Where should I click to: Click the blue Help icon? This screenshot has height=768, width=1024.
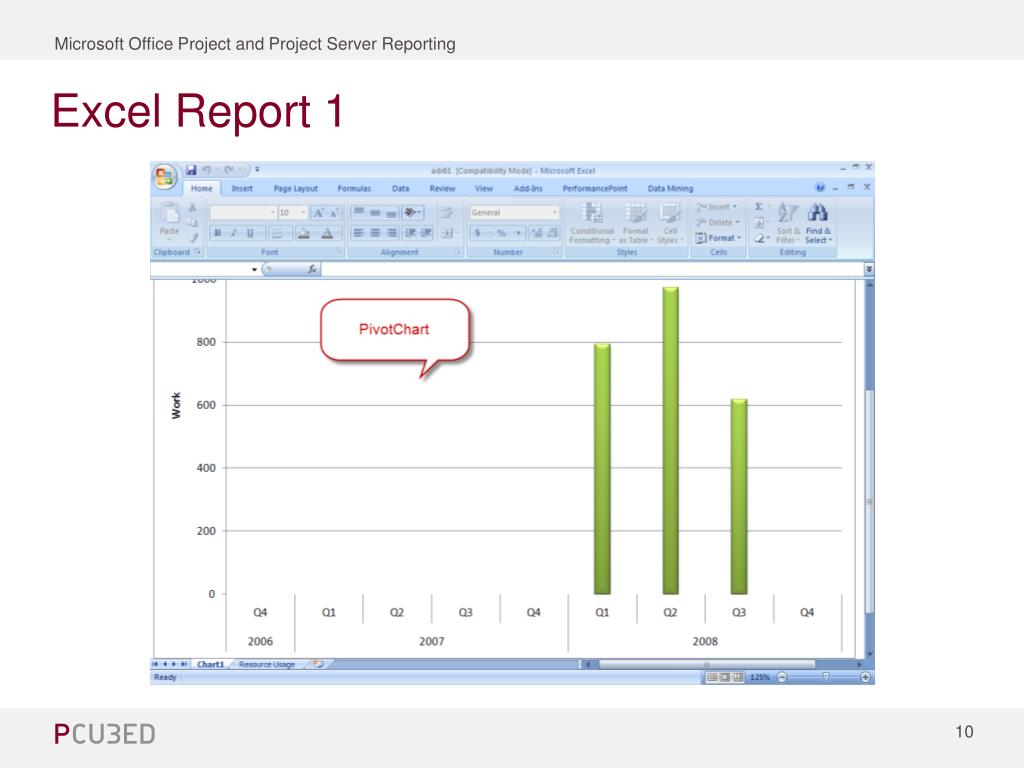point(820,187)
